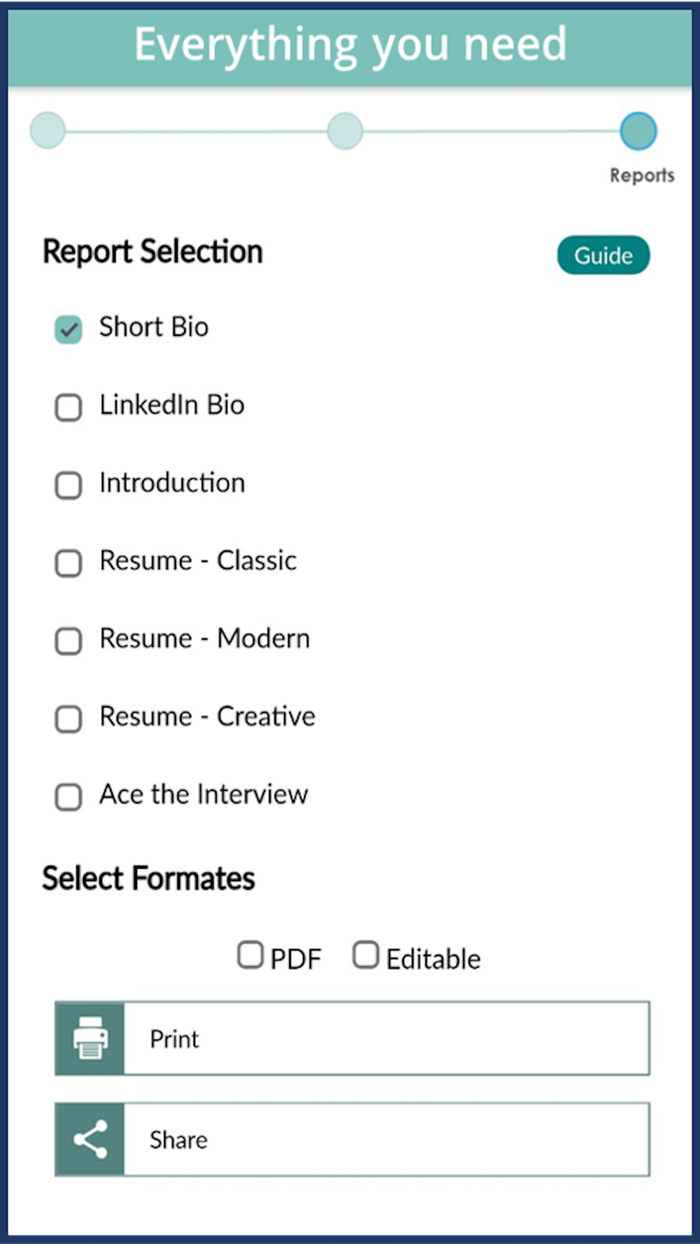Enable the Introduction report

click(x=68, y=485)
